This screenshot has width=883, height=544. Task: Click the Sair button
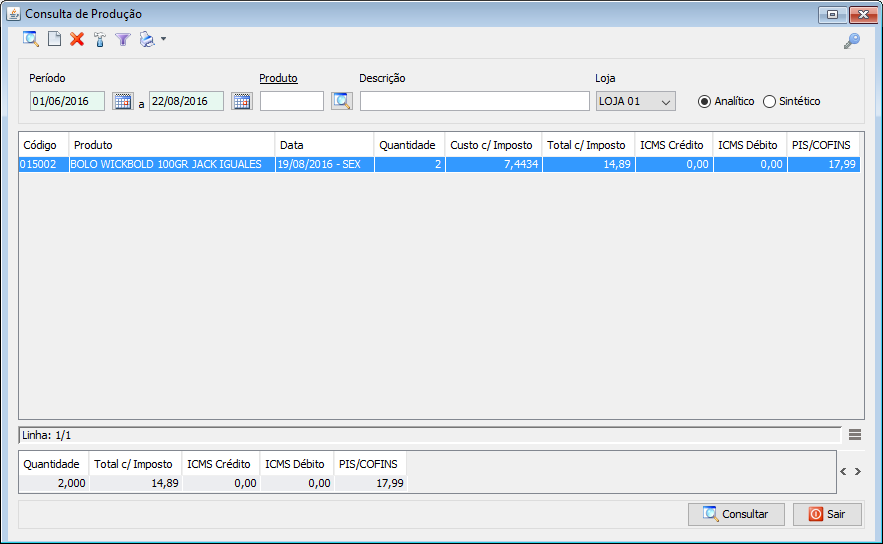pyautogui.click(x=827, y=514)
